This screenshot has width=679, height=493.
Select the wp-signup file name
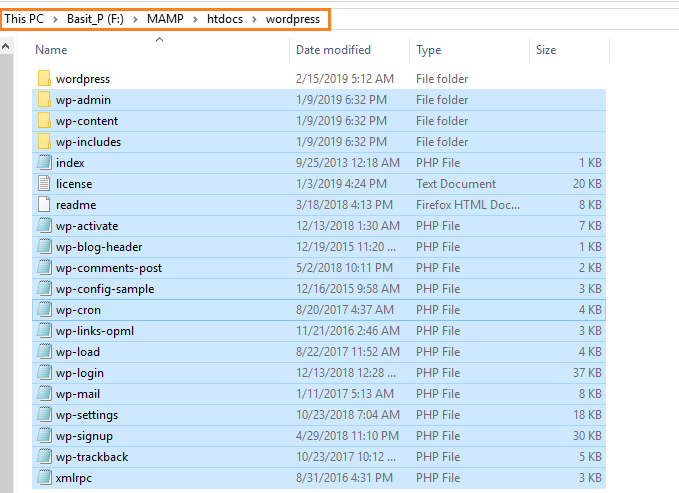pos(84,436)
